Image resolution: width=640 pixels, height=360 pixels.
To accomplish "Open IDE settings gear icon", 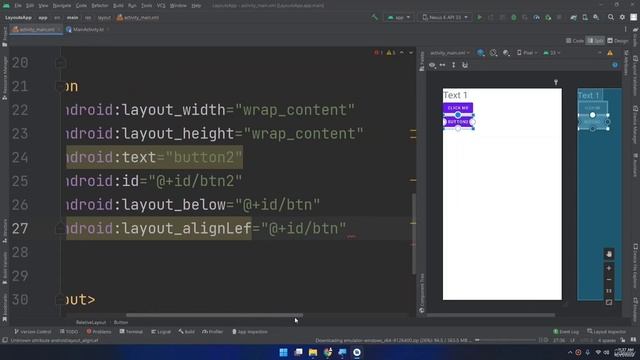I will 622,18.
